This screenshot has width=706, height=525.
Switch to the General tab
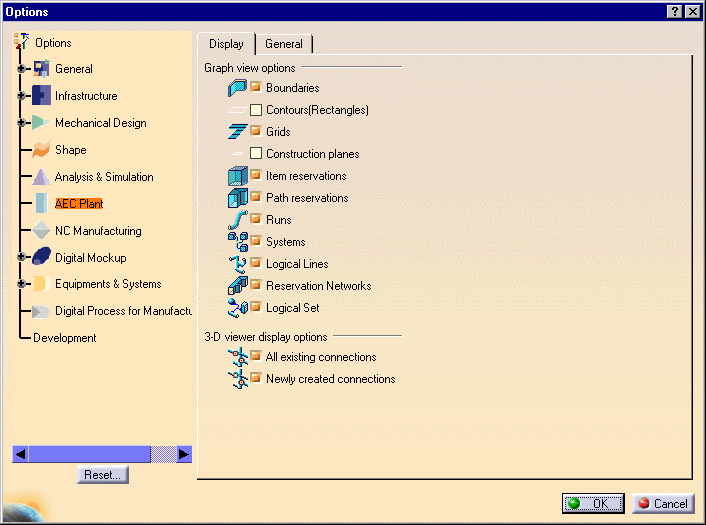[x=284, y=44]
